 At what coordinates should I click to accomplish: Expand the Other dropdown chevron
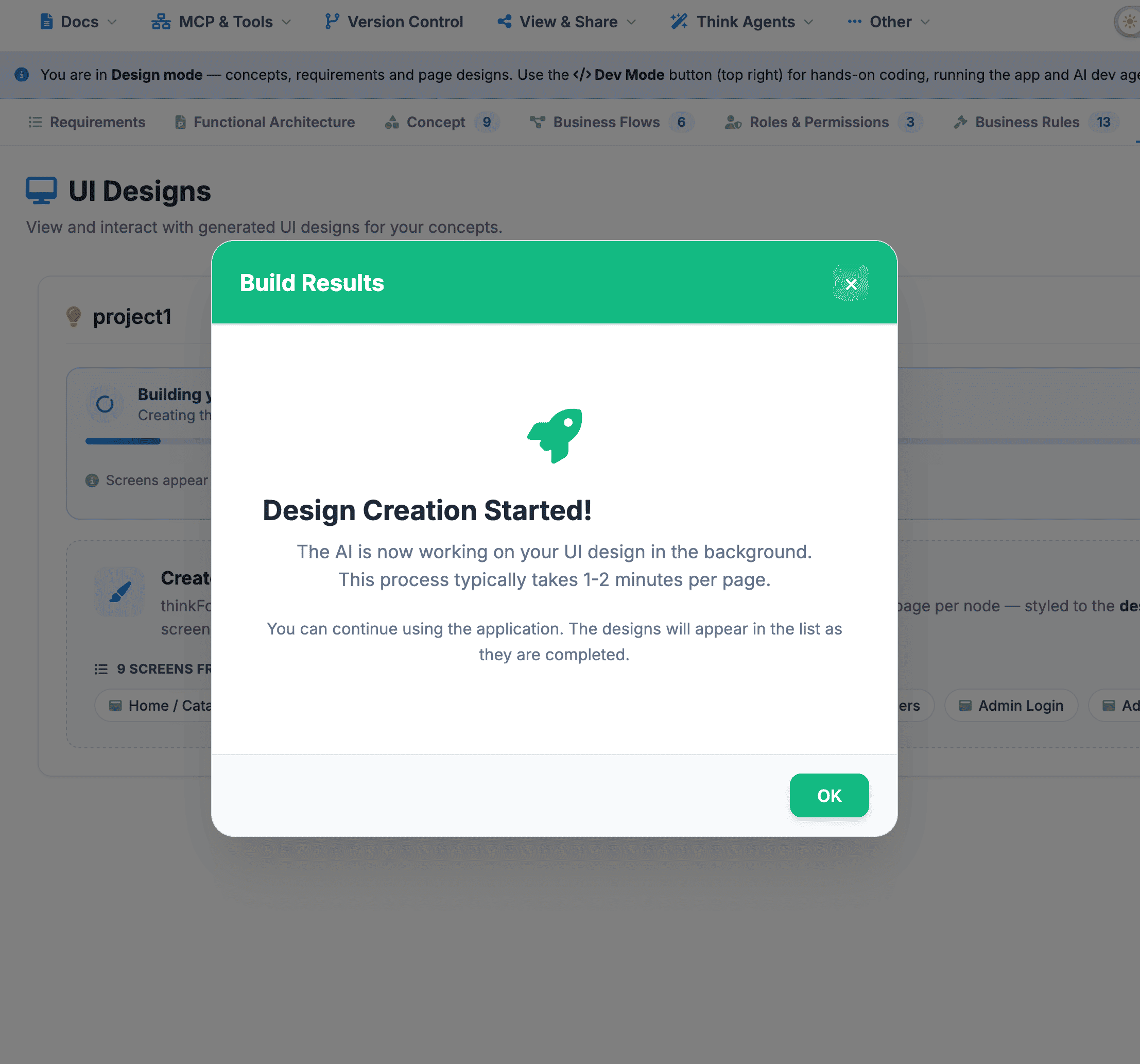pyautogui.click(x=925, y=22)
